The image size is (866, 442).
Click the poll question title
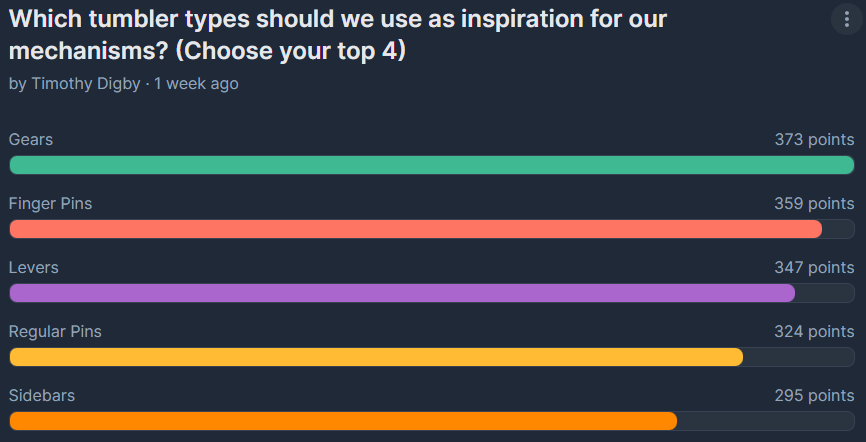coord(338,35)
